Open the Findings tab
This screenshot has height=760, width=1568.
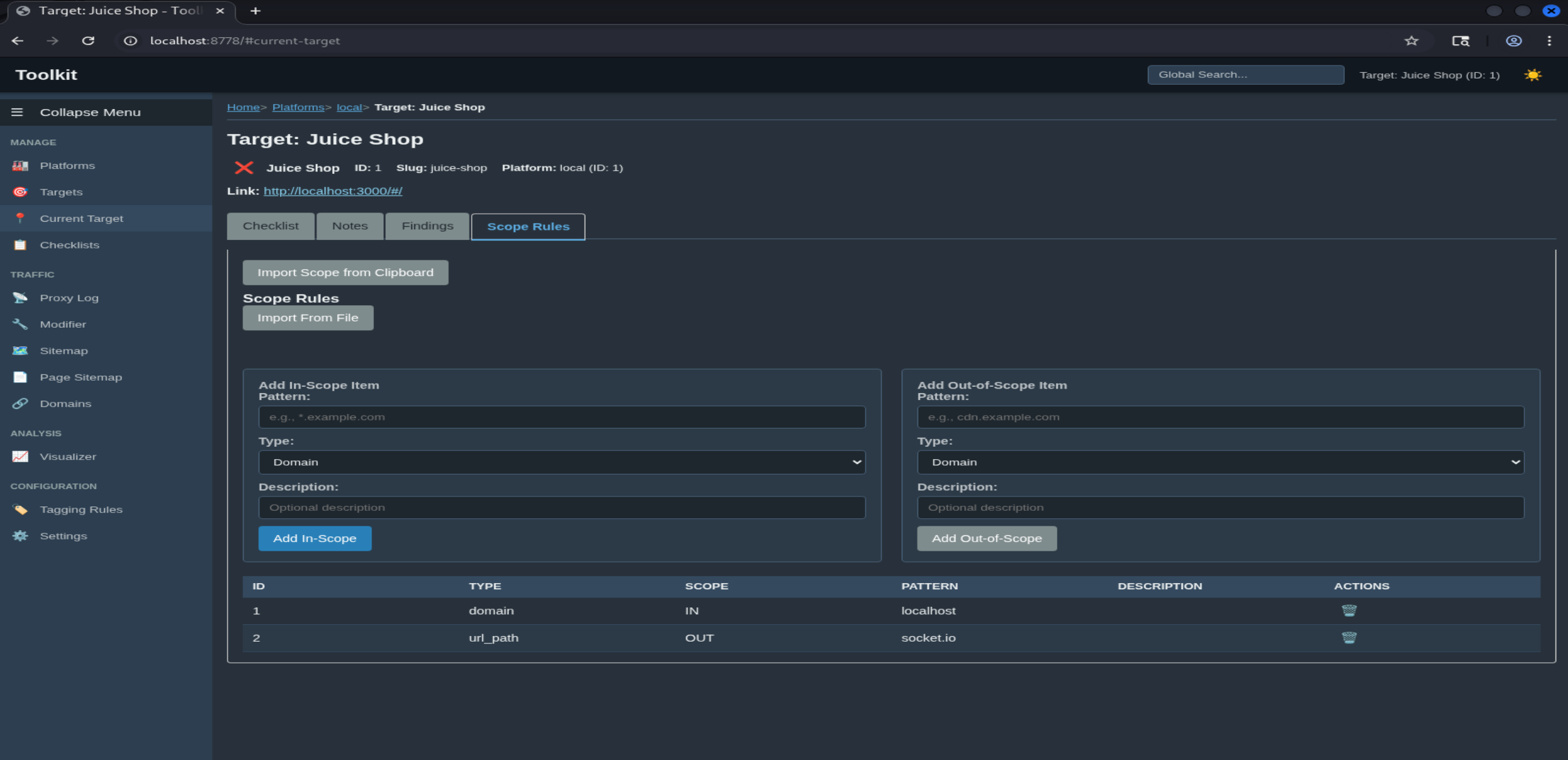coord(427,226)
